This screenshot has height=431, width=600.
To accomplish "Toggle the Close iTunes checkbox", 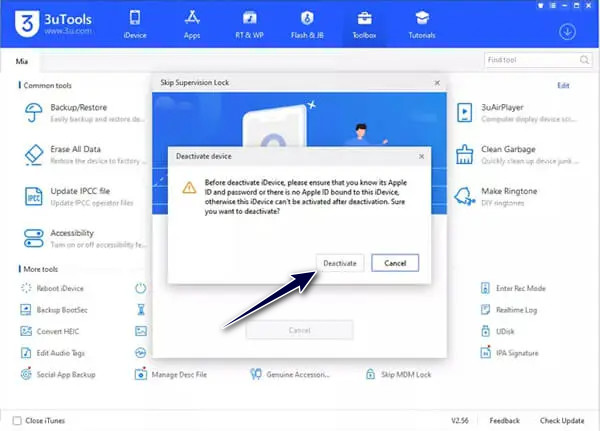I will point(17,421).
